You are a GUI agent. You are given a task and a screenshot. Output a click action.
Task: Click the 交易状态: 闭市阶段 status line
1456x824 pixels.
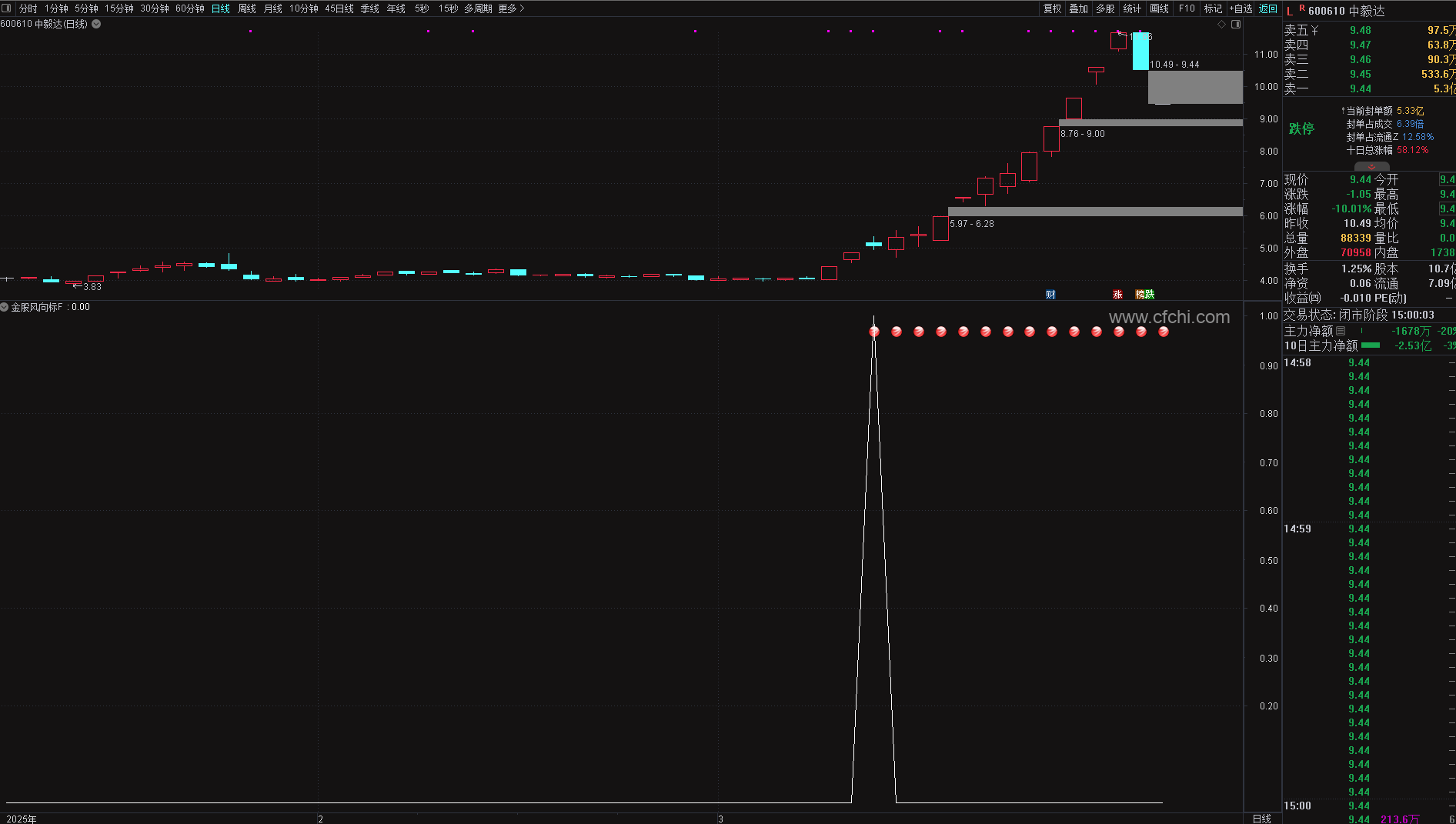coord(1359,315)
